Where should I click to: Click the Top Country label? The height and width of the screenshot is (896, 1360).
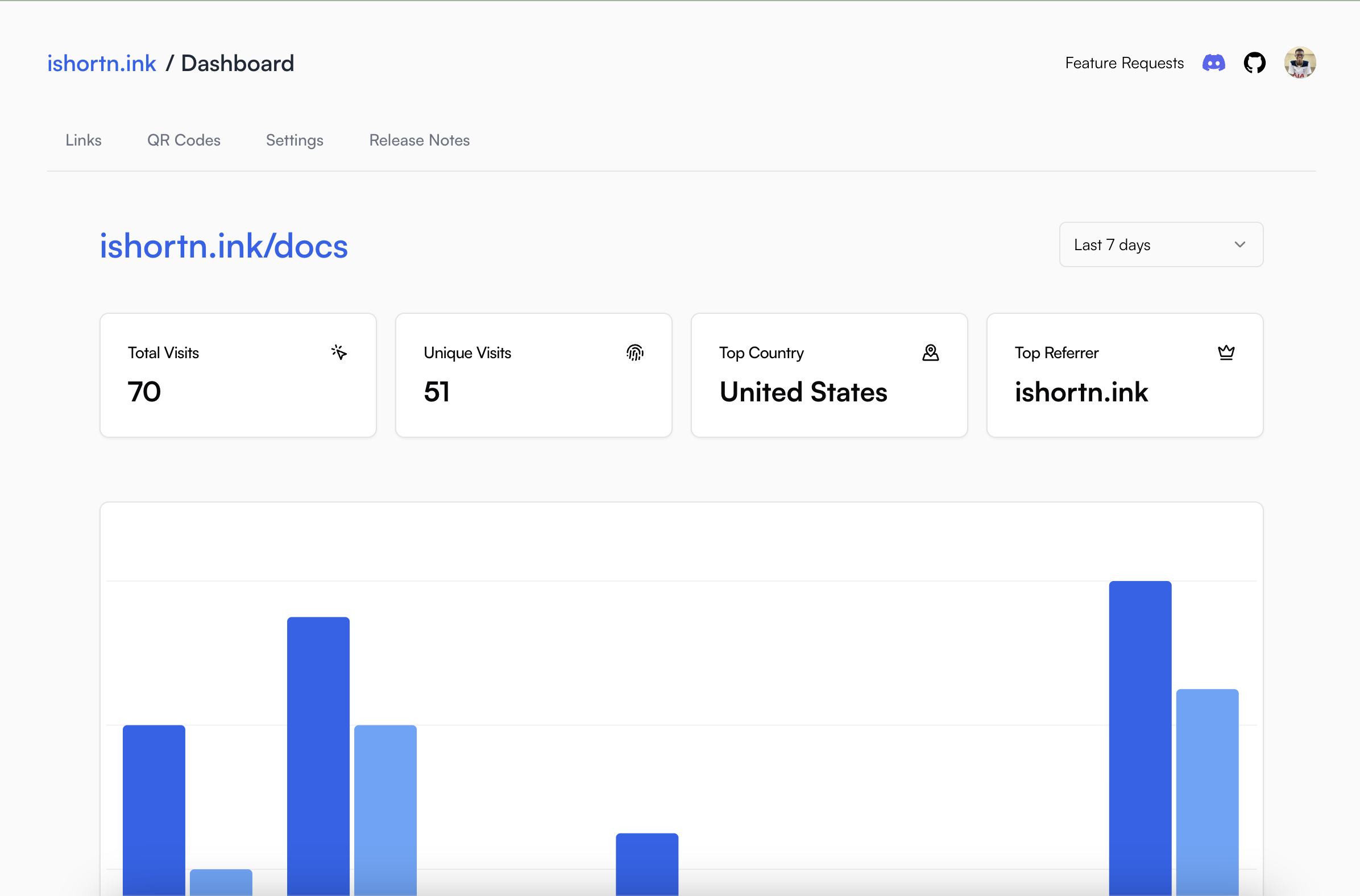(x=761, y=352)
